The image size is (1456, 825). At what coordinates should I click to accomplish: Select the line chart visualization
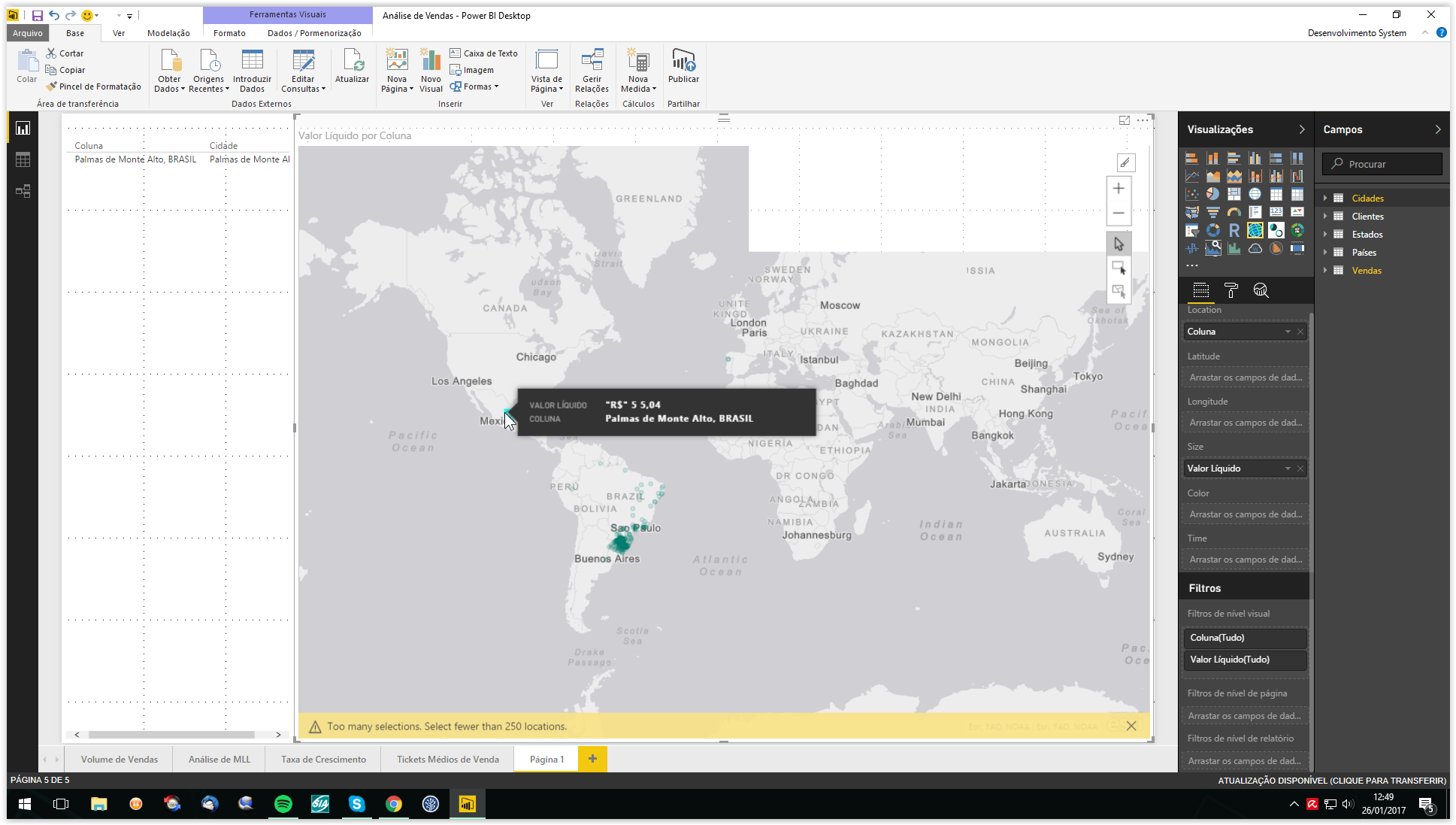[x=1191, y=176]
